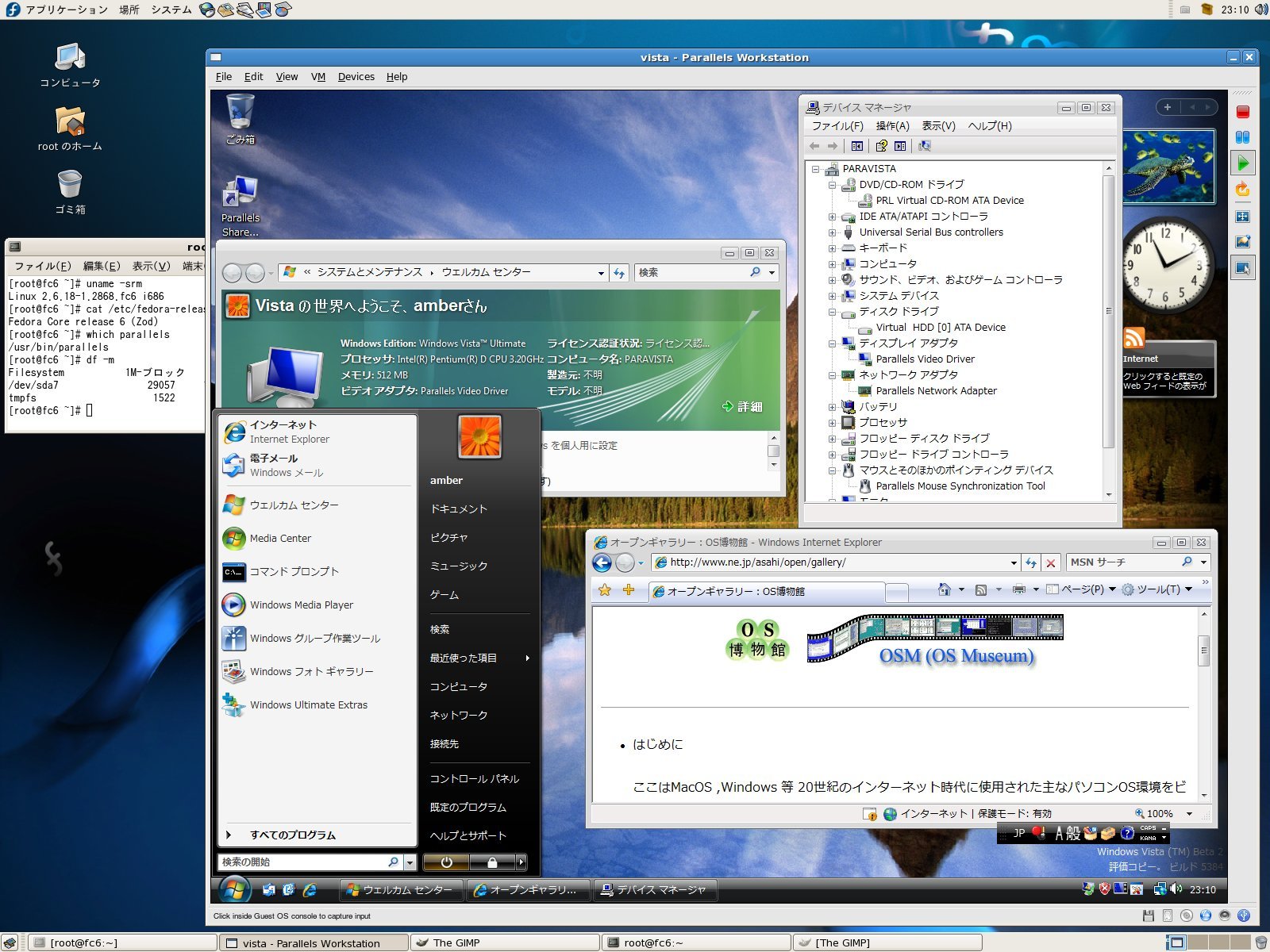The width and height of the screenshot is (1270, 952).
Task: Click the IE back navigation button
Action: [602, 562]
